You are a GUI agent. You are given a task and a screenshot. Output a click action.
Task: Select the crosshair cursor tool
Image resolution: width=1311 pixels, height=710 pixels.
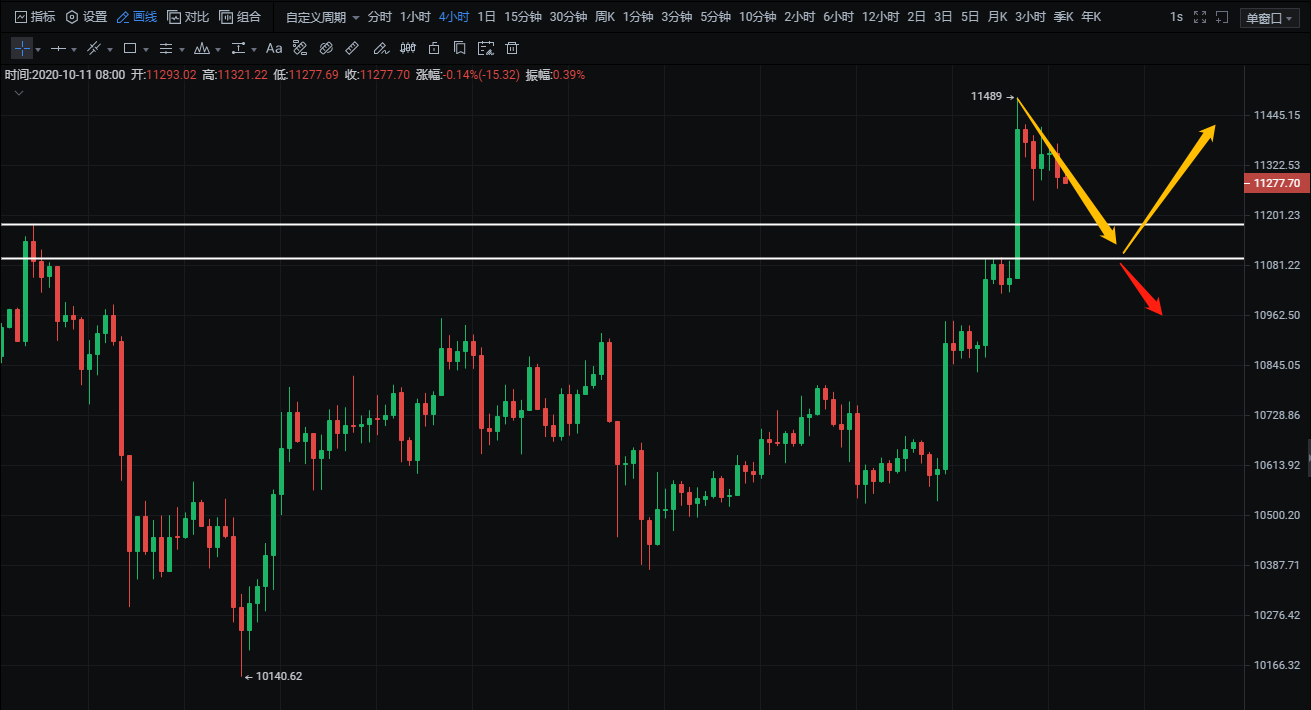pos(22,48)
